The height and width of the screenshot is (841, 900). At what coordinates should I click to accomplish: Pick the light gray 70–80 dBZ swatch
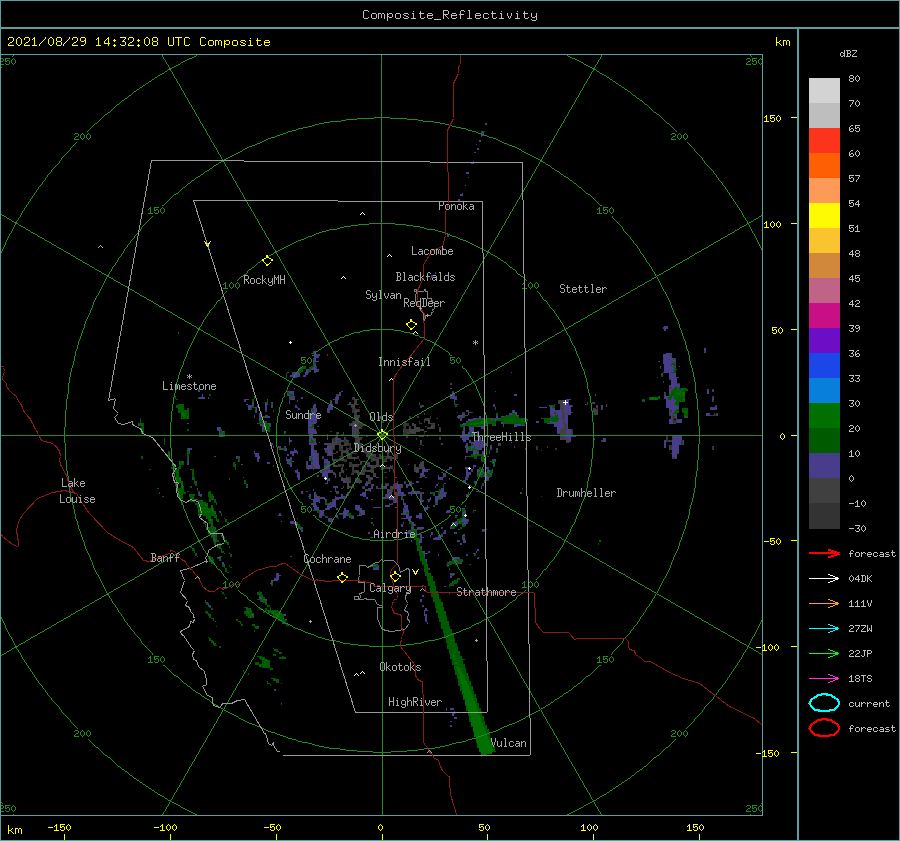824,91
